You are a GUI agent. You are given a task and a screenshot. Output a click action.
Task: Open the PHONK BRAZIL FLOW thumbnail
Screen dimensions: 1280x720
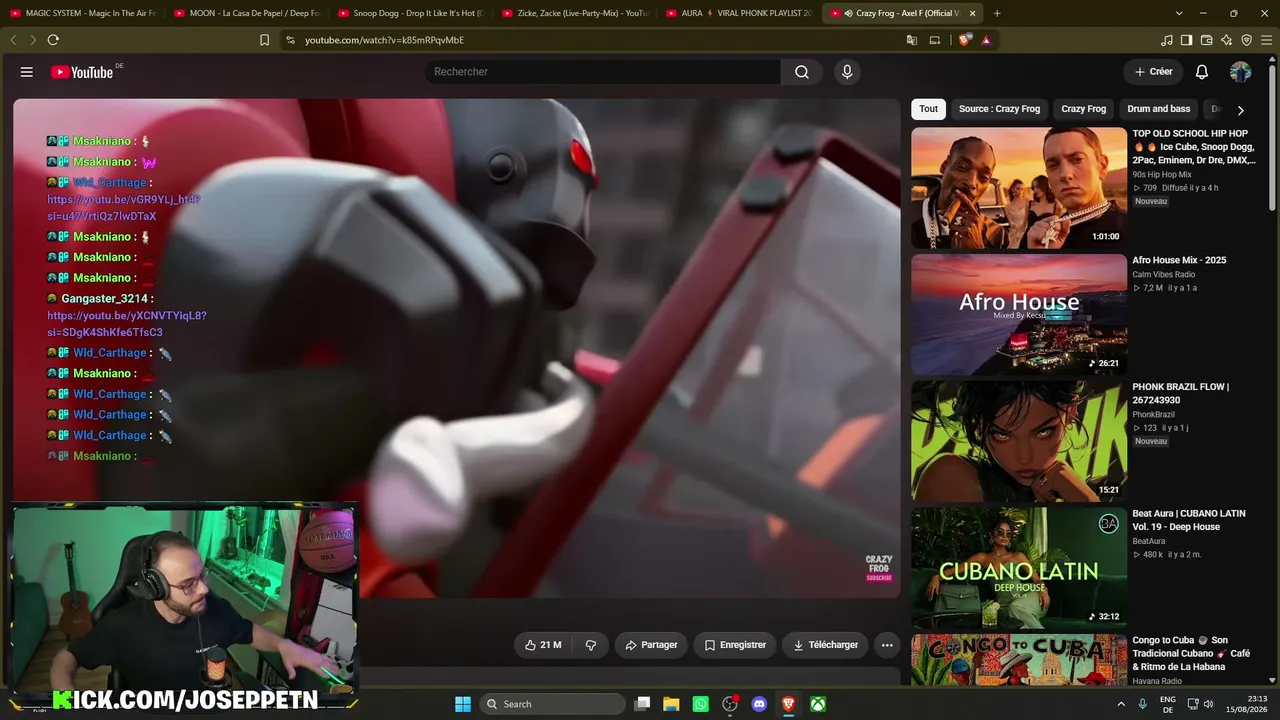click(x=1019, y=441)
